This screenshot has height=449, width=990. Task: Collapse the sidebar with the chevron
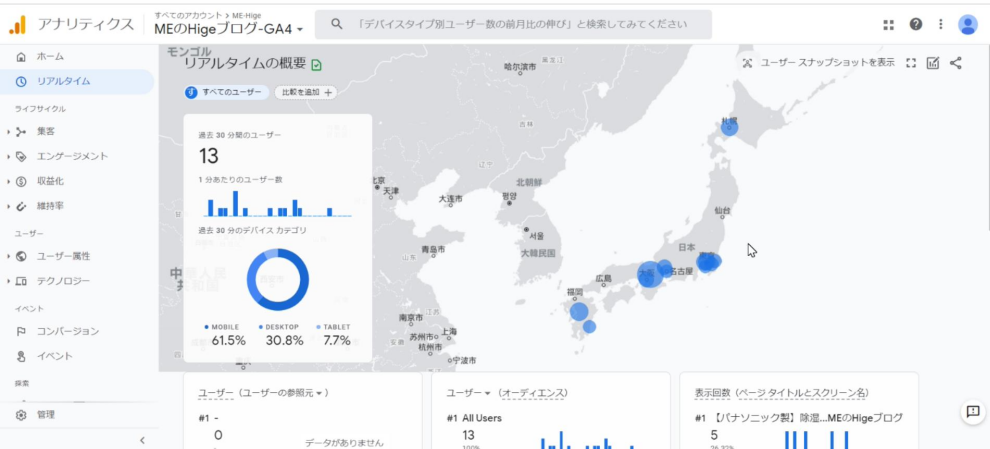click(x=142, y=440)
